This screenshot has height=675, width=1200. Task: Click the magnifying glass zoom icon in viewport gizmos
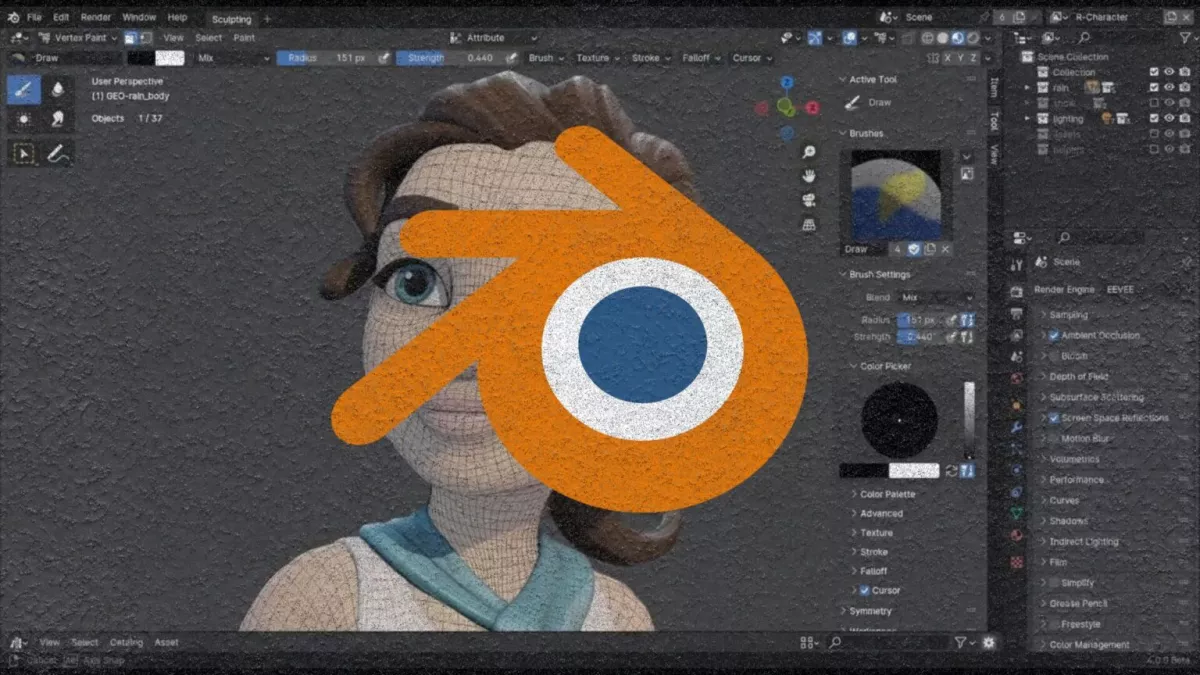807,152
